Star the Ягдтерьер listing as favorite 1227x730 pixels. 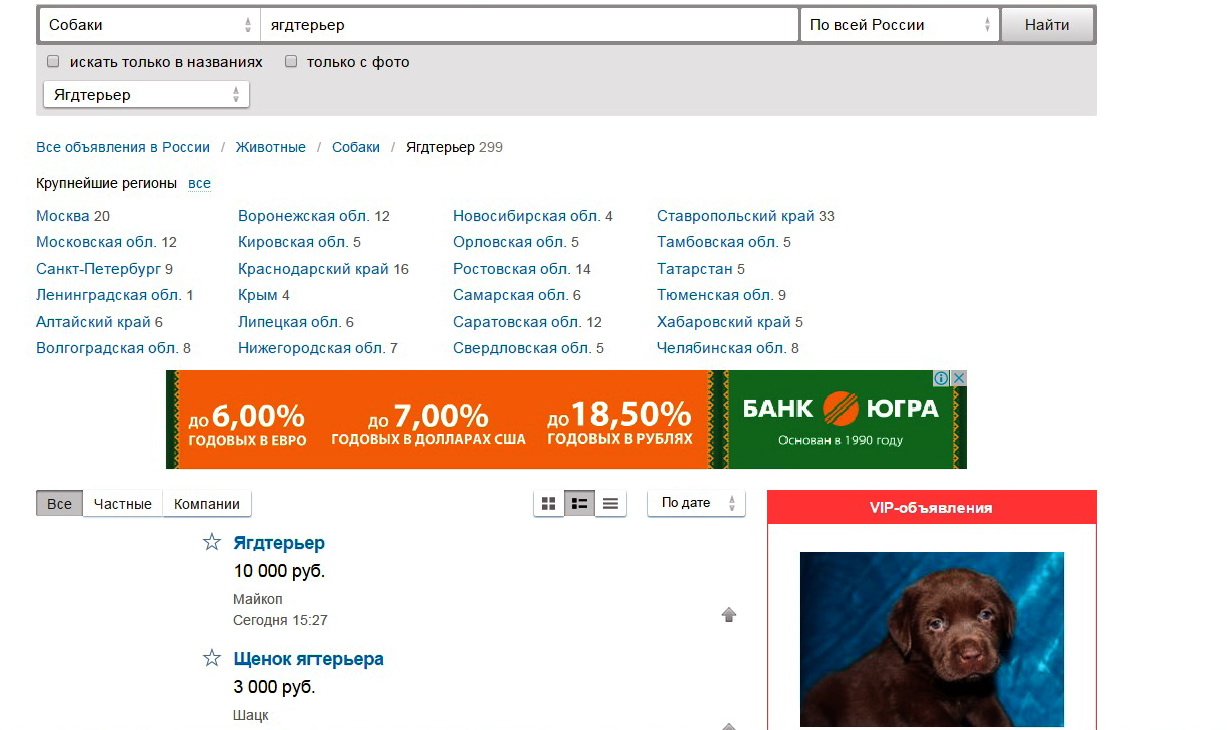212,542
